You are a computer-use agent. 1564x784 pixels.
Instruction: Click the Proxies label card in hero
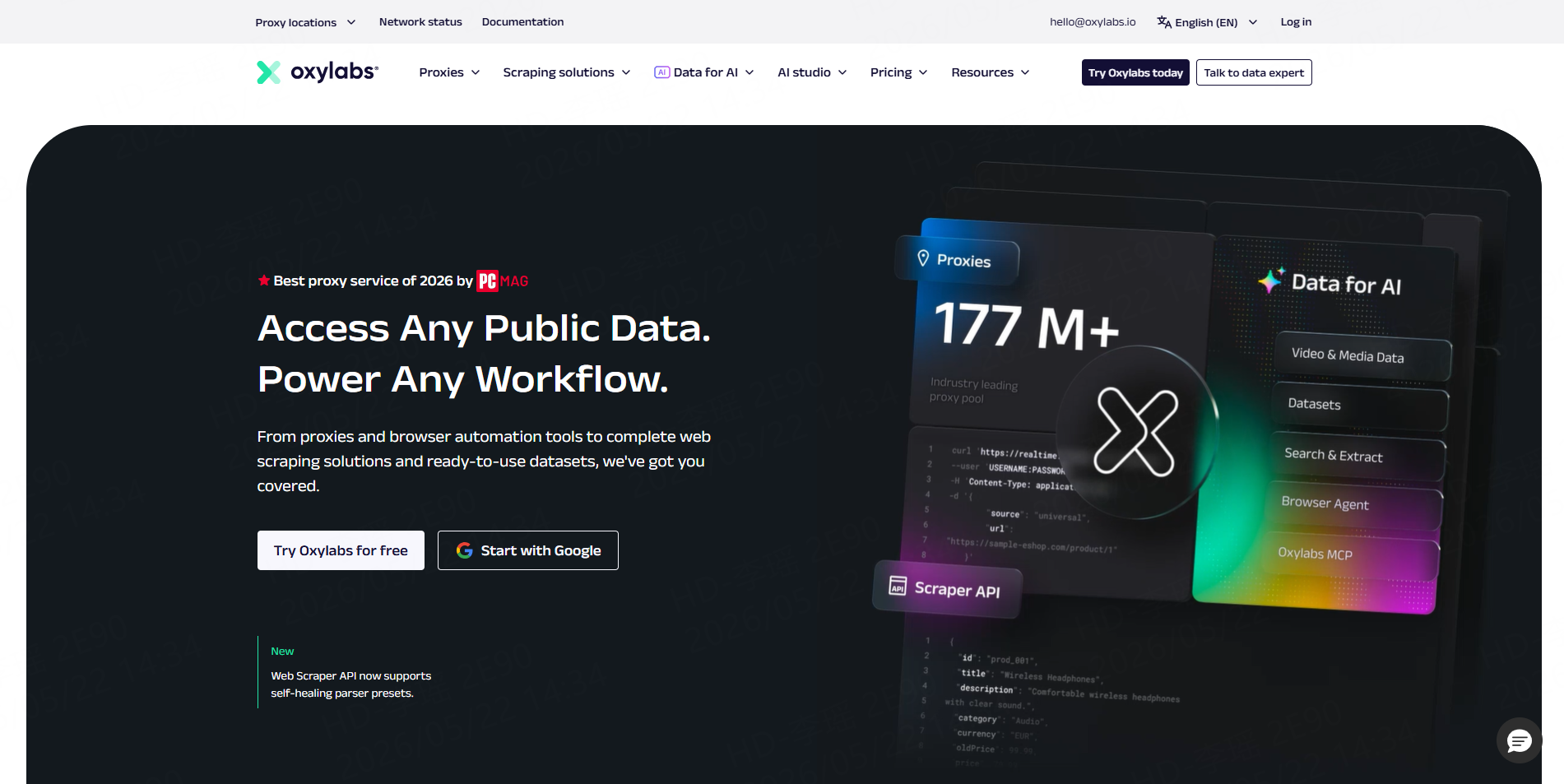click(956, 260)
